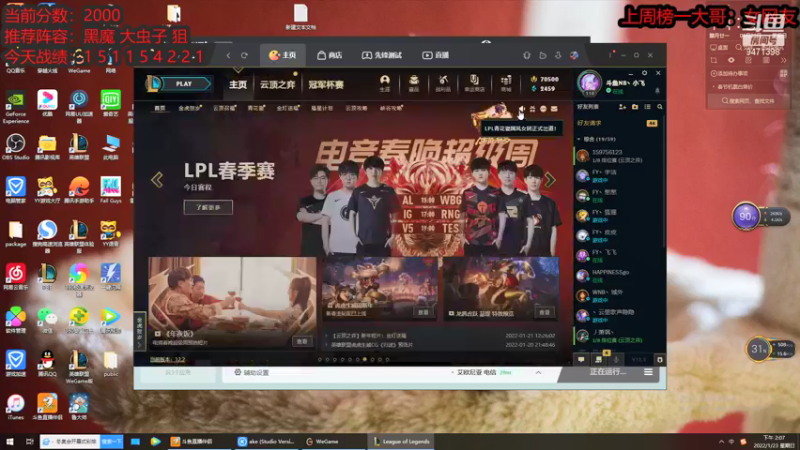This screenshot has height=450, width=800.
Task: Expand system tray hidden icons chevron
Action: (721, 442)
